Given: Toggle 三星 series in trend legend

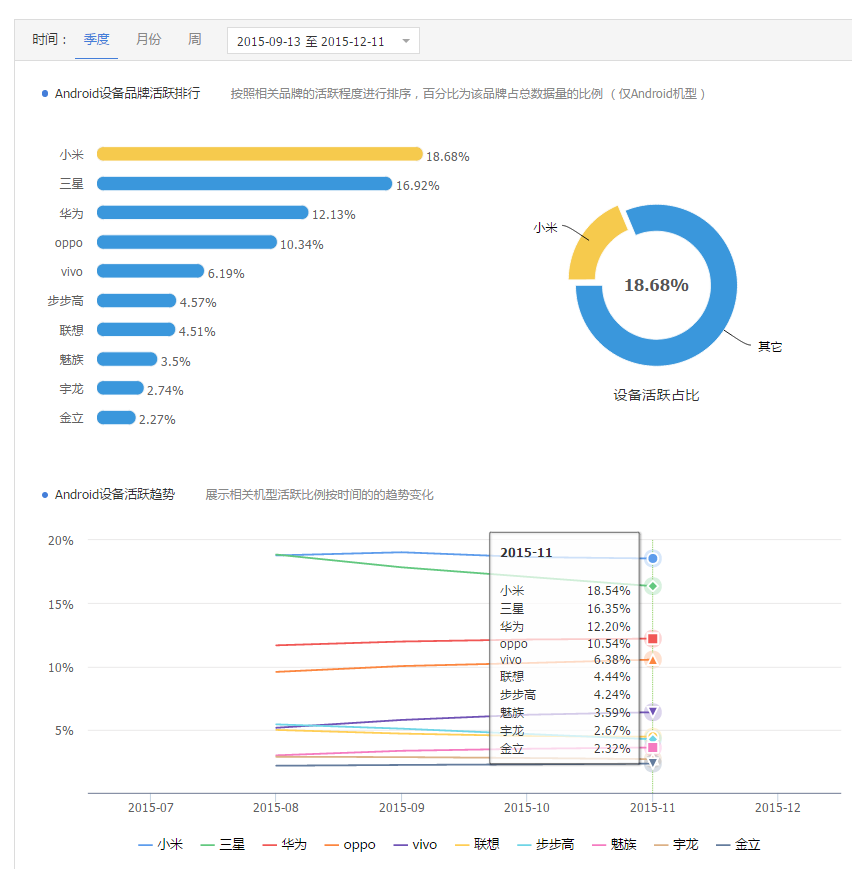Looking at the screenshot, I should (x=223, y=845).
